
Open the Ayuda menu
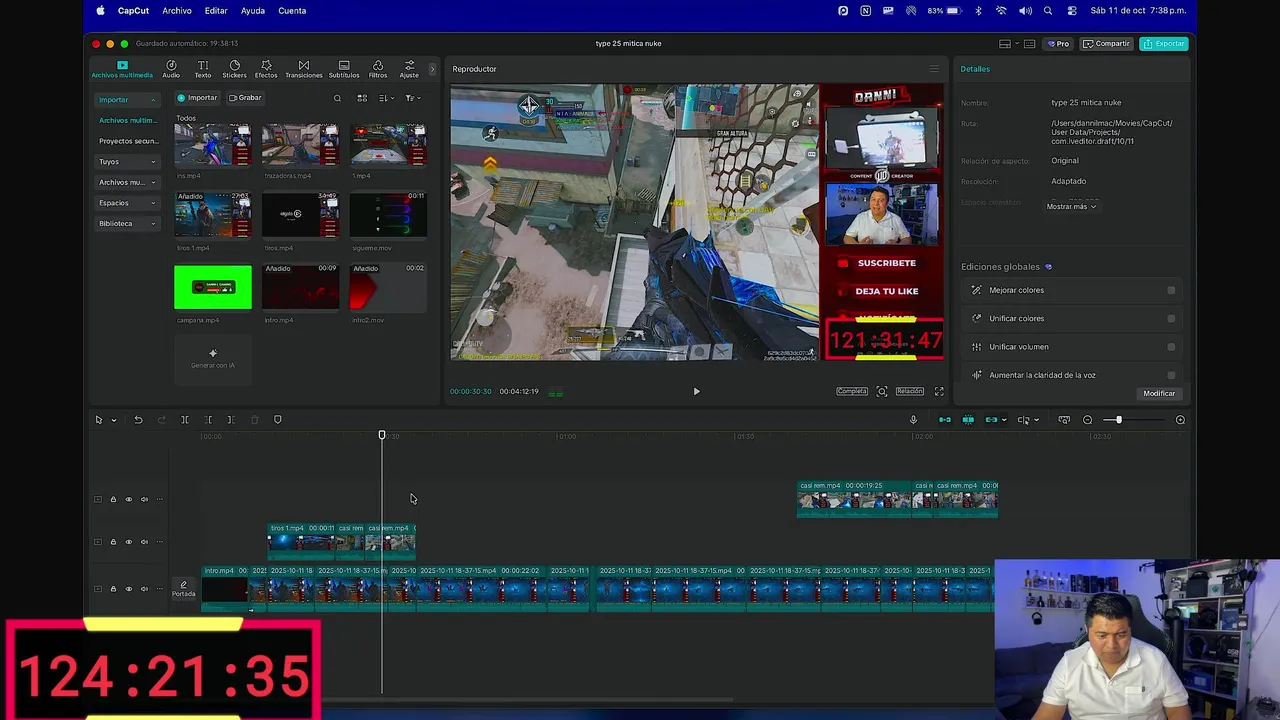(253, 11)
